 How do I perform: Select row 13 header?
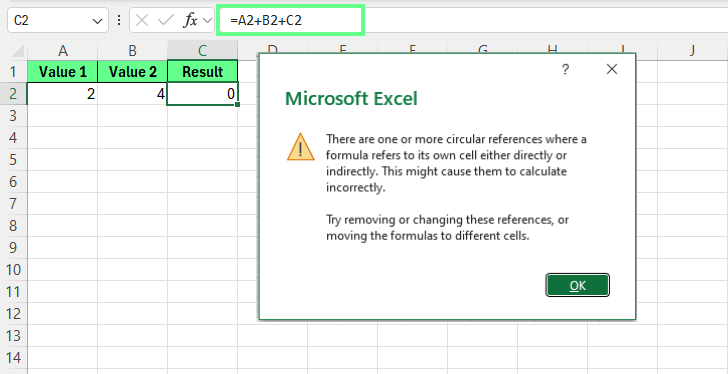[x=13, y=335]
